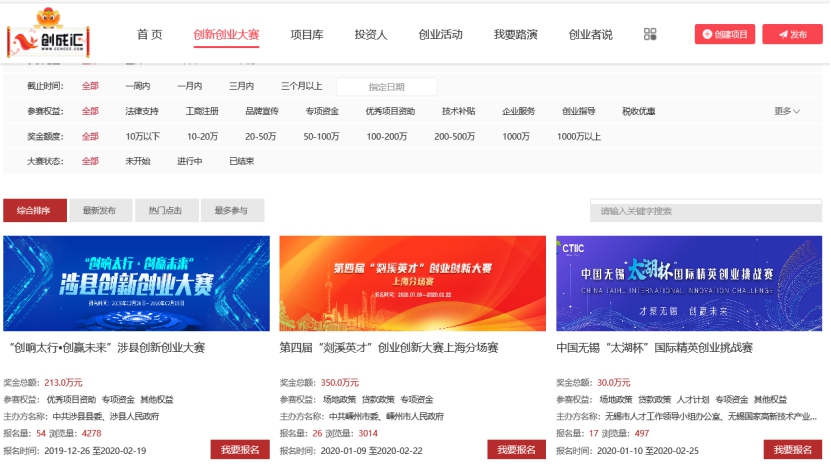Filter status by 未开始
The image size is (831, 466).
click(x=138, y=161)
